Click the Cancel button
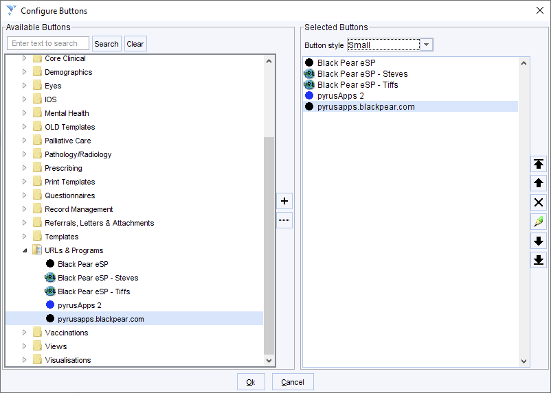Viewport: 551px width, 393px height. pos(292,382)
